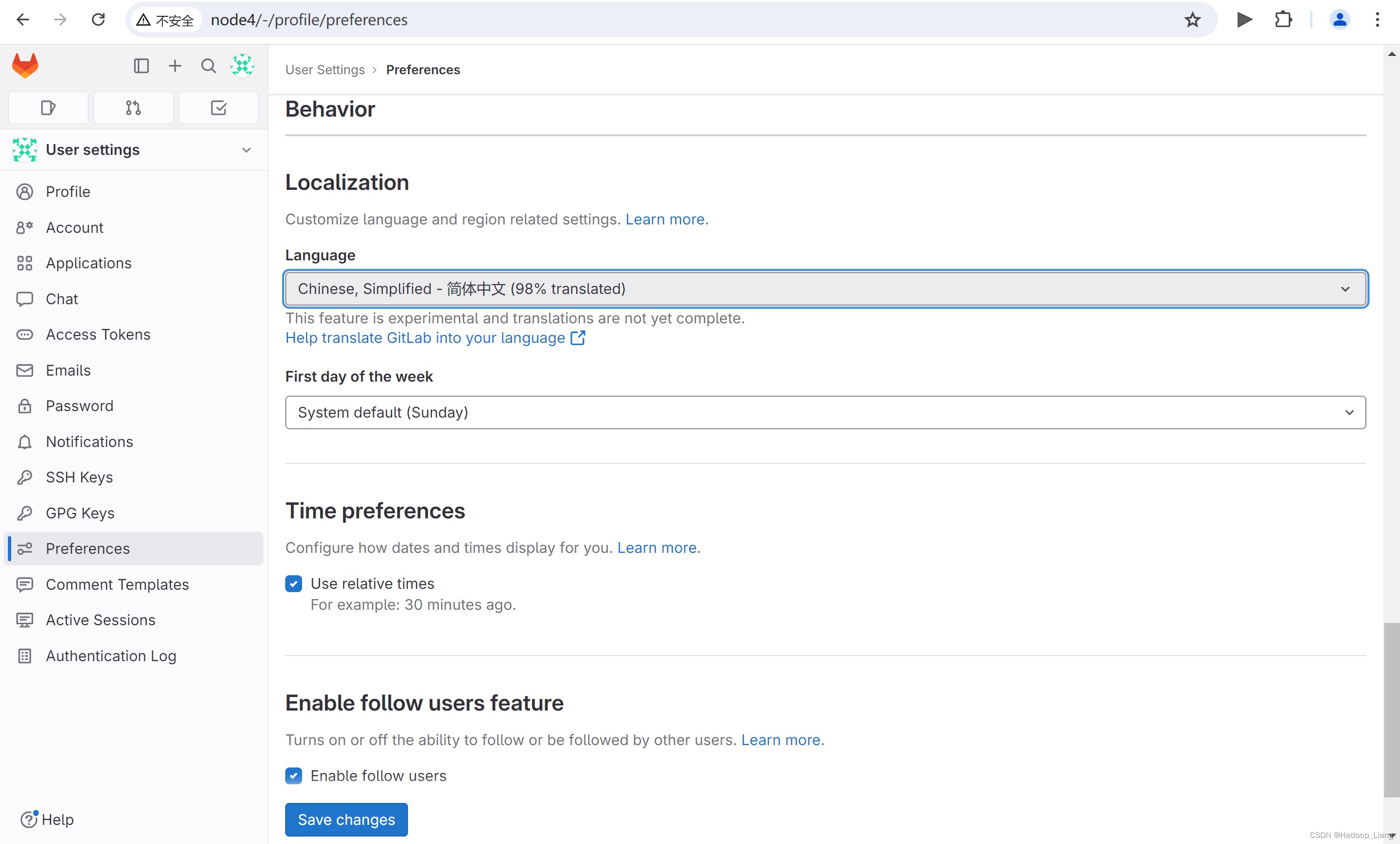Uncheck Enable follow users checkbox
The image size is (1400, 844).
294,775
